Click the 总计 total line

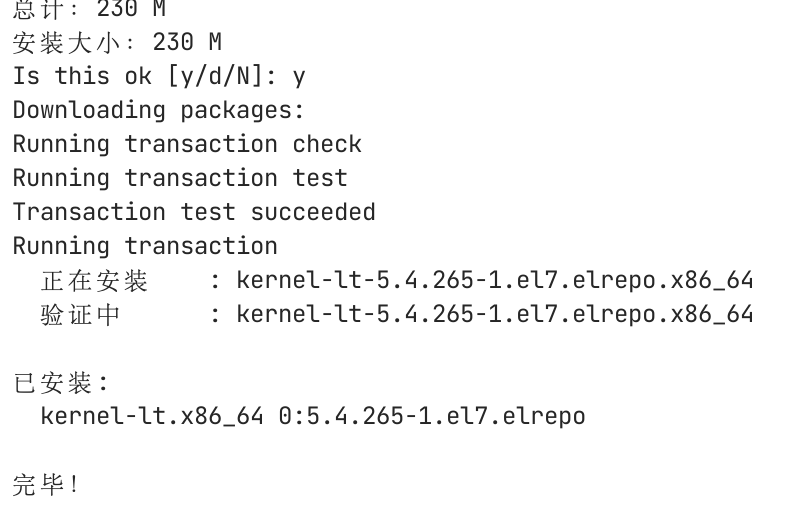click(x=89, y=9)
